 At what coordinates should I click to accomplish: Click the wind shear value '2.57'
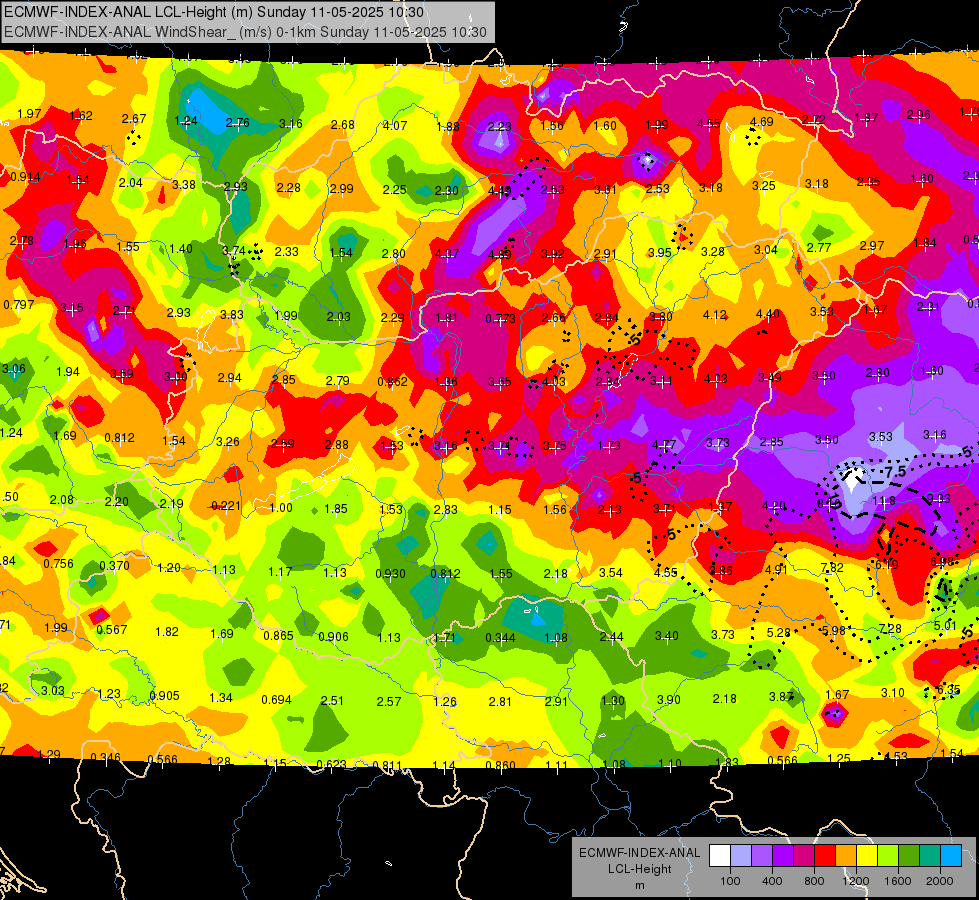pyautogui.click(x=388, y=701)
